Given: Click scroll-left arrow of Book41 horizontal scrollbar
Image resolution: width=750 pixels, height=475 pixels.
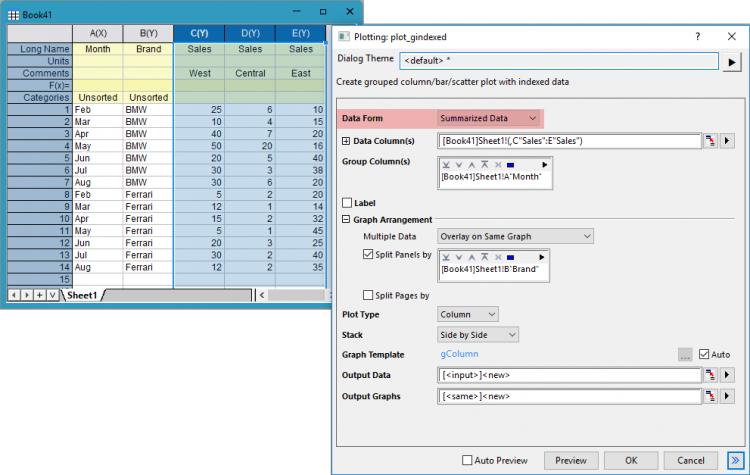Looking at the screenshot, I should 262,295.
